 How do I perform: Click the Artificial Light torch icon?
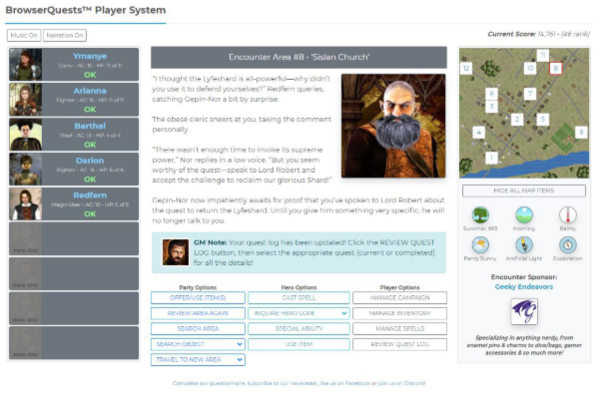524,245
